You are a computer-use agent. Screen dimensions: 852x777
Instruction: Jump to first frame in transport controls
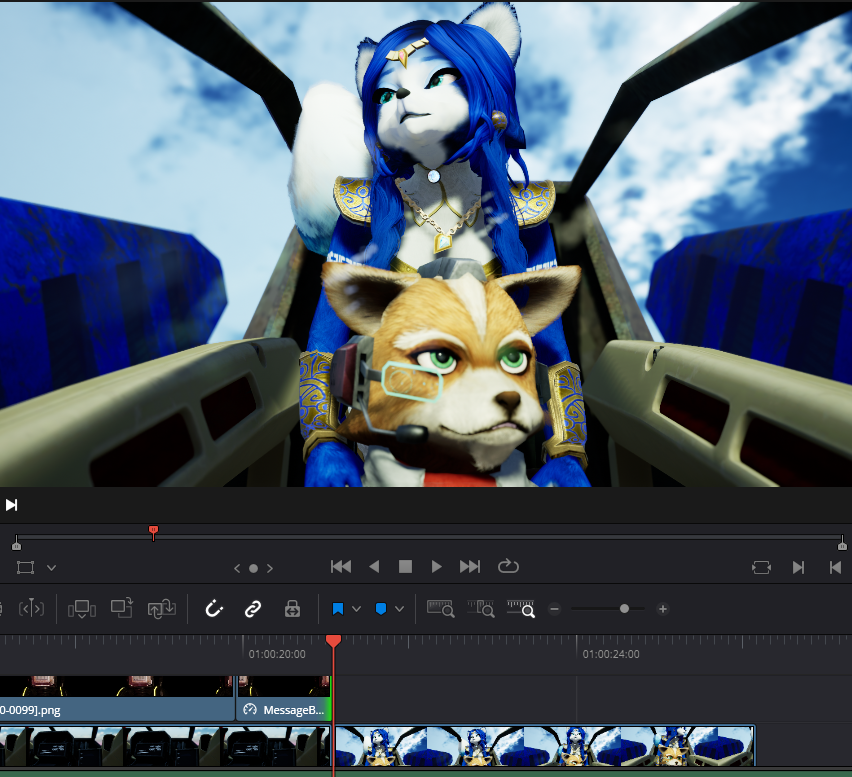(341, 567)
